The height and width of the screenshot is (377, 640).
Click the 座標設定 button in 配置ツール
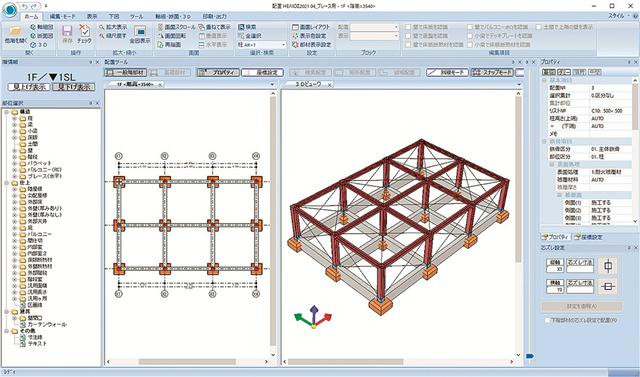click(x=262, y=72)
